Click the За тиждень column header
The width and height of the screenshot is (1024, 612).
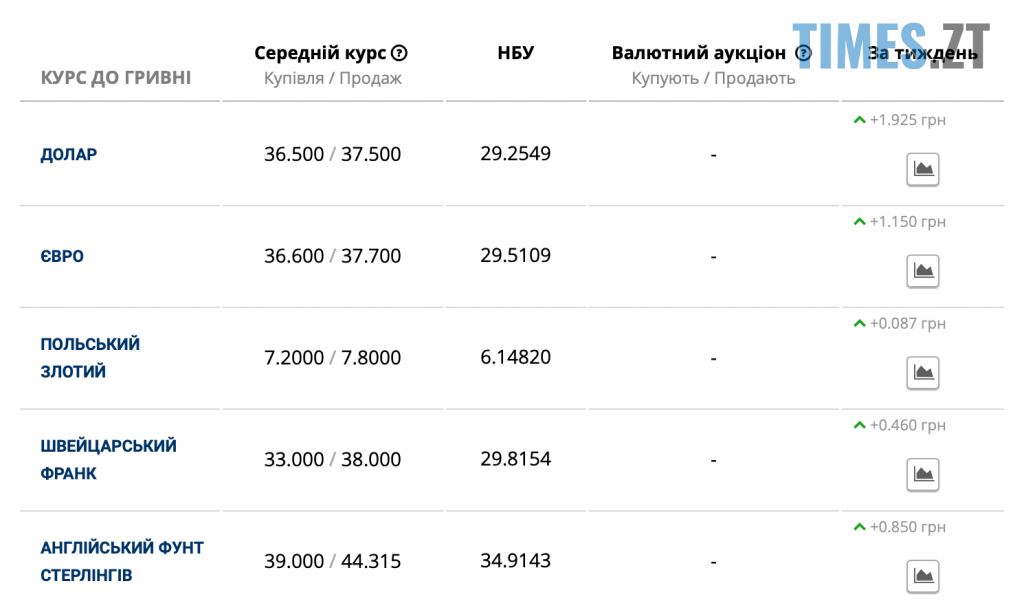922,54
